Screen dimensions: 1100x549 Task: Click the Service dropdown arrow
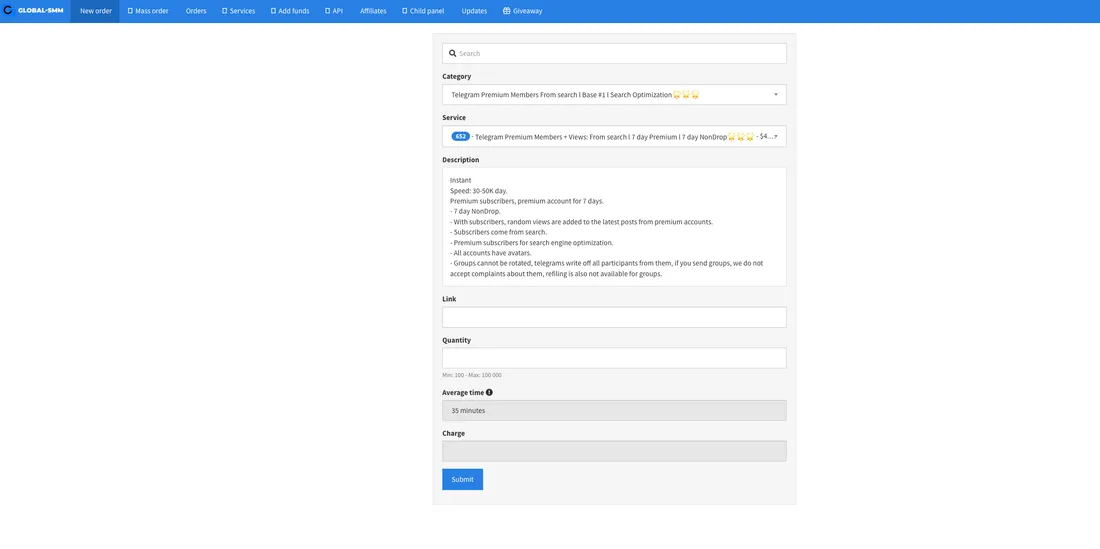tap(776, 137)
